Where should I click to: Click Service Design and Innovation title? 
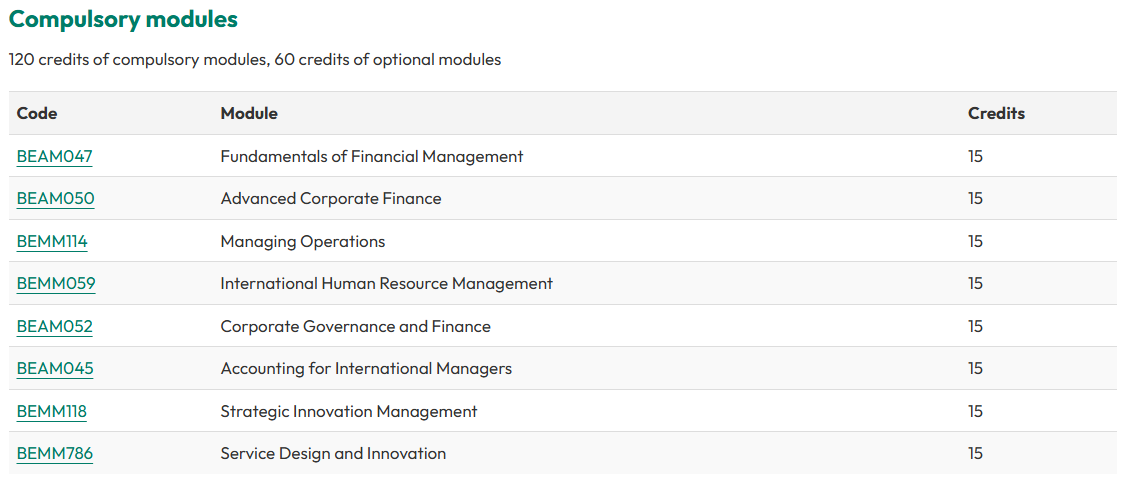click(333, 453)
